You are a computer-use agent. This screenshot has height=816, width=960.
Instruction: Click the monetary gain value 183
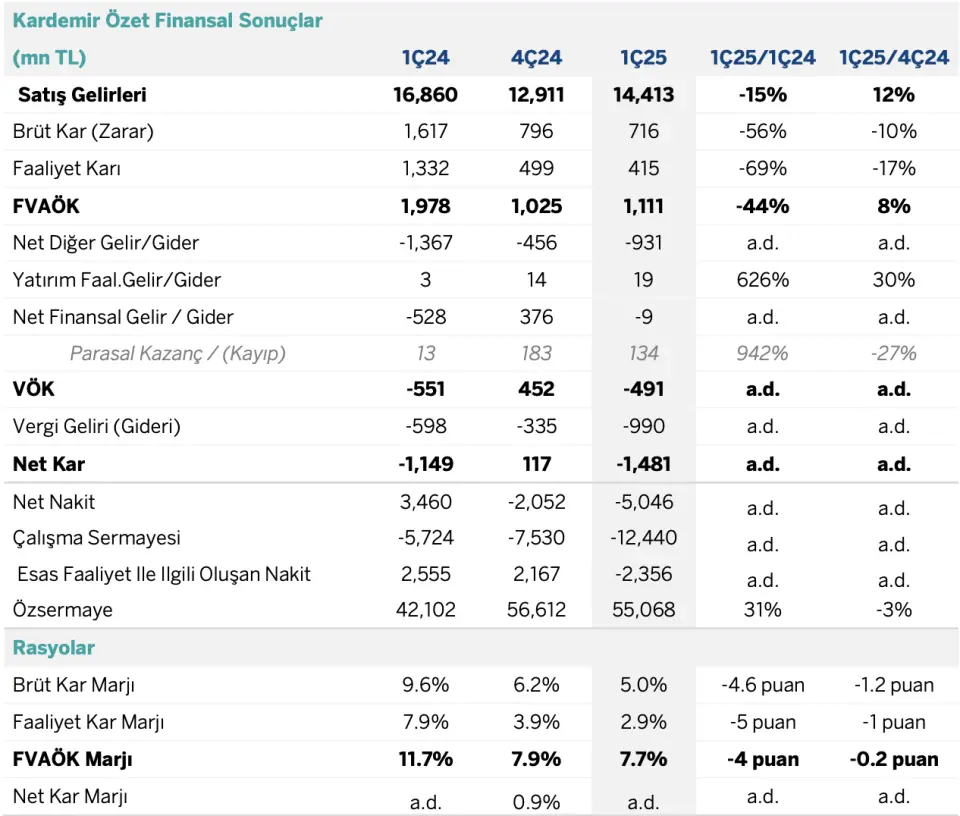pyautogui.click(x=536, y=353)
